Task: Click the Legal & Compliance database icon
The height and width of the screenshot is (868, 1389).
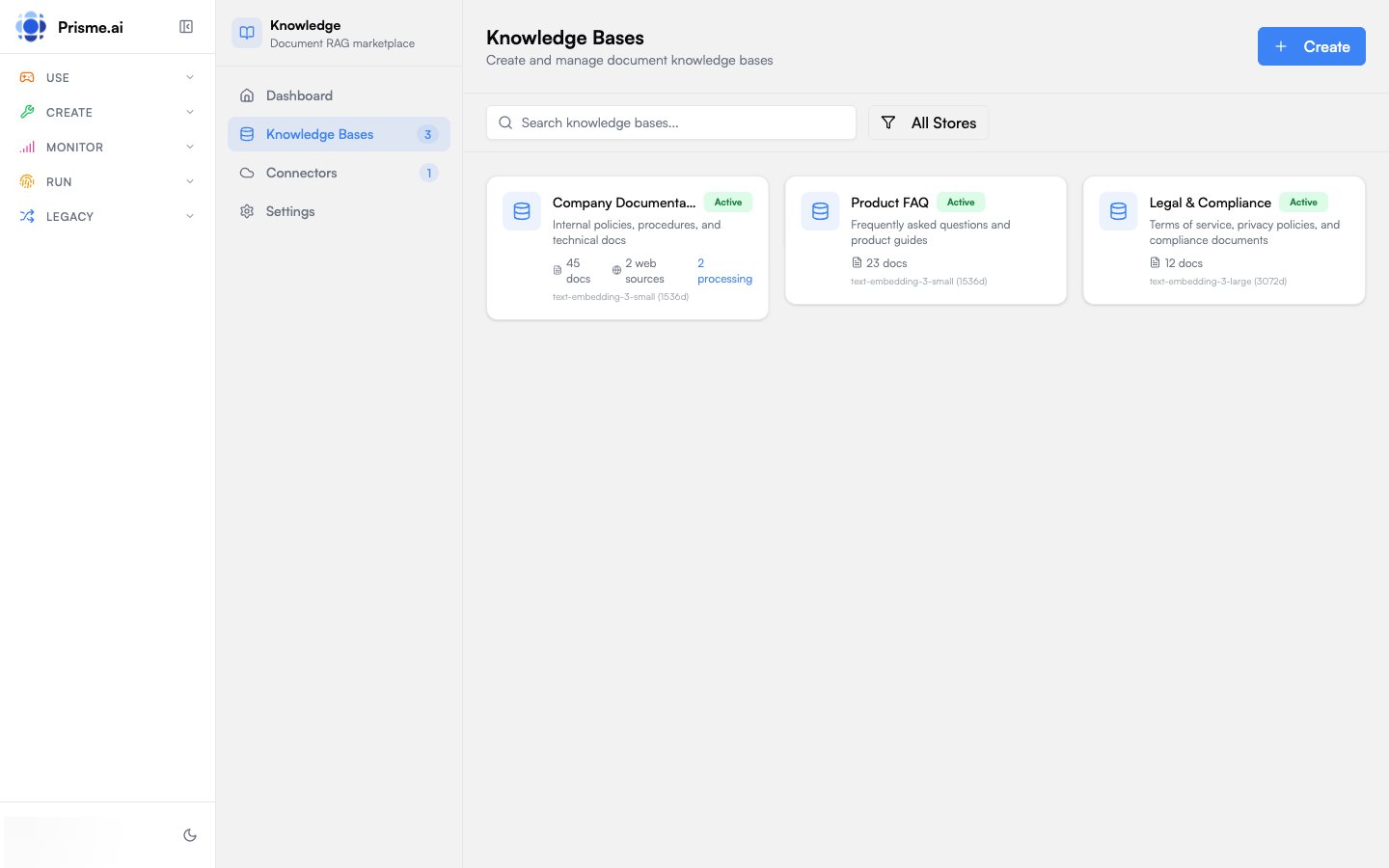Action: pos(1118,211)
